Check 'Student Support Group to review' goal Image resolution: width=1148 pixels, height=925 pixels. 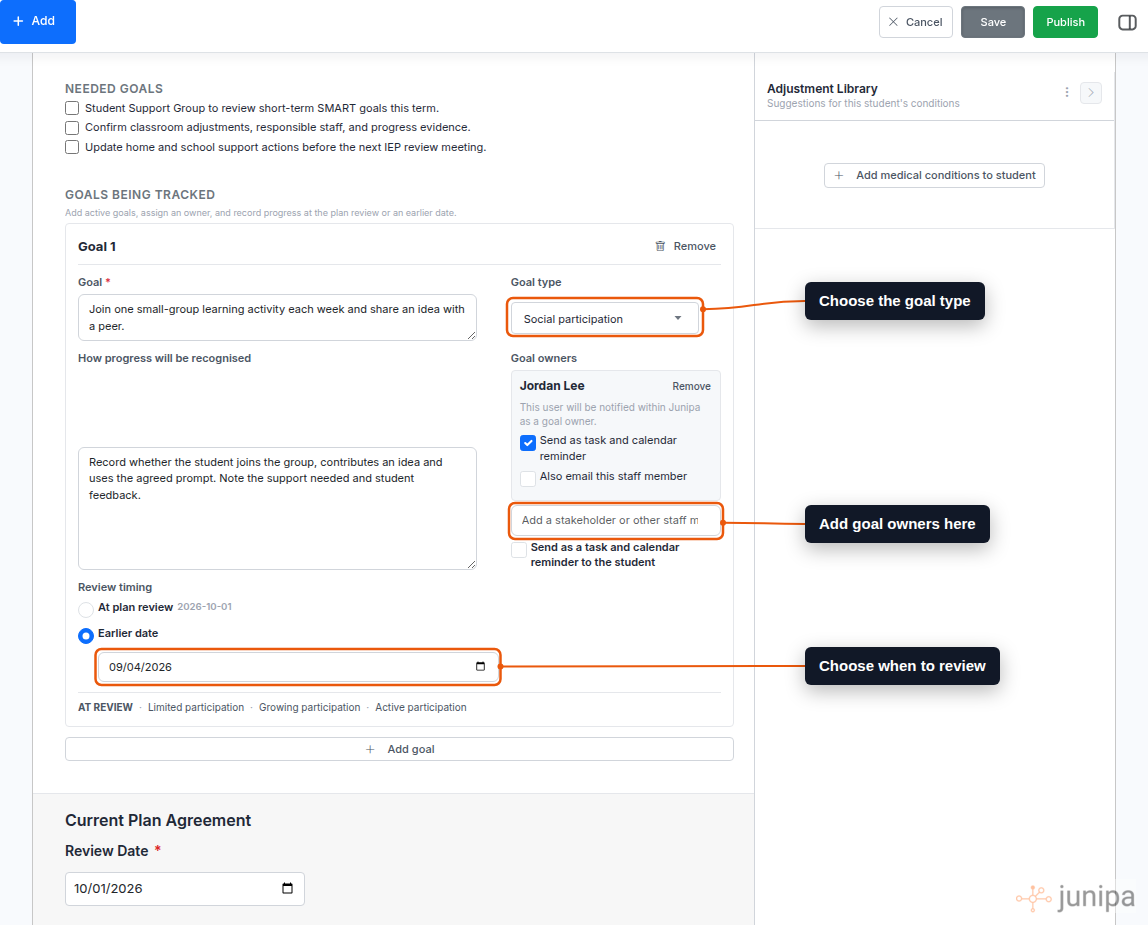coord(72,108)
